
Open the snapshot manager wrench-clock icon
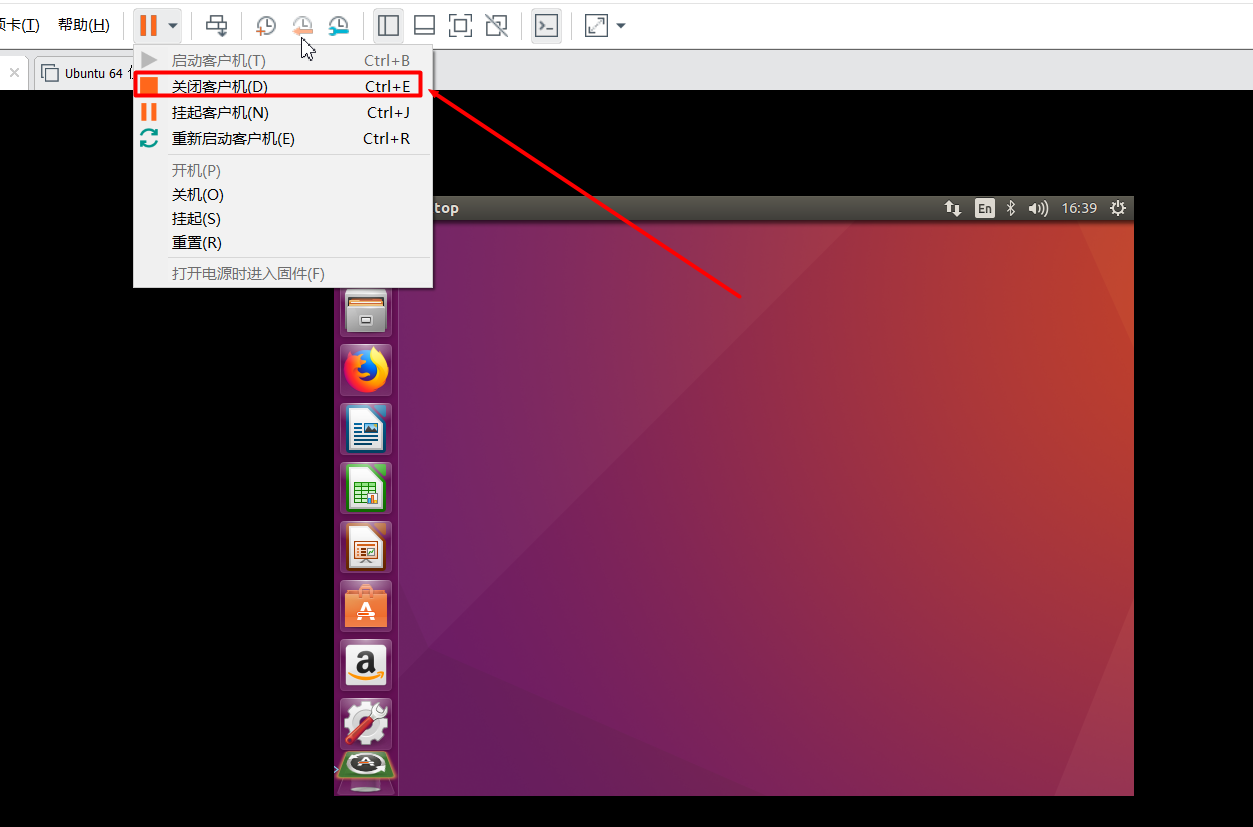(x=339, y=26)
